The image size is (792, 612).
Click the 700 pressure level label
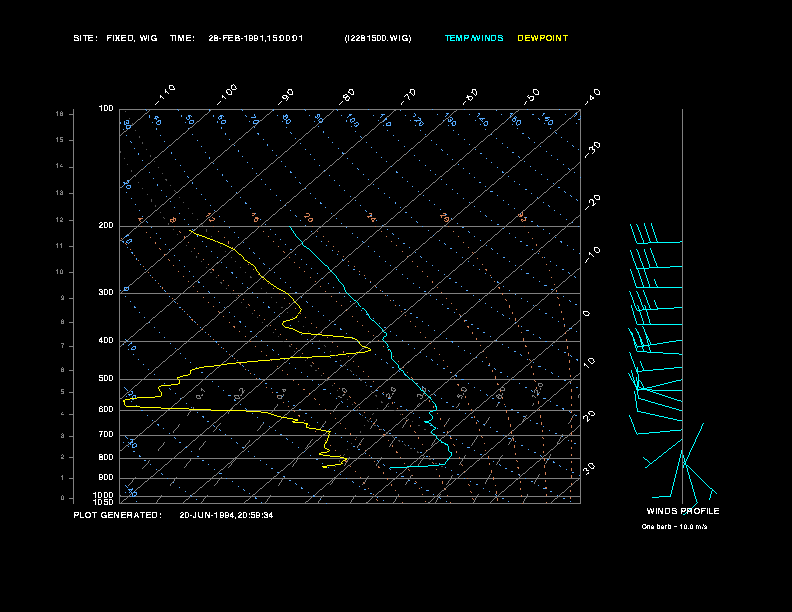106,434
